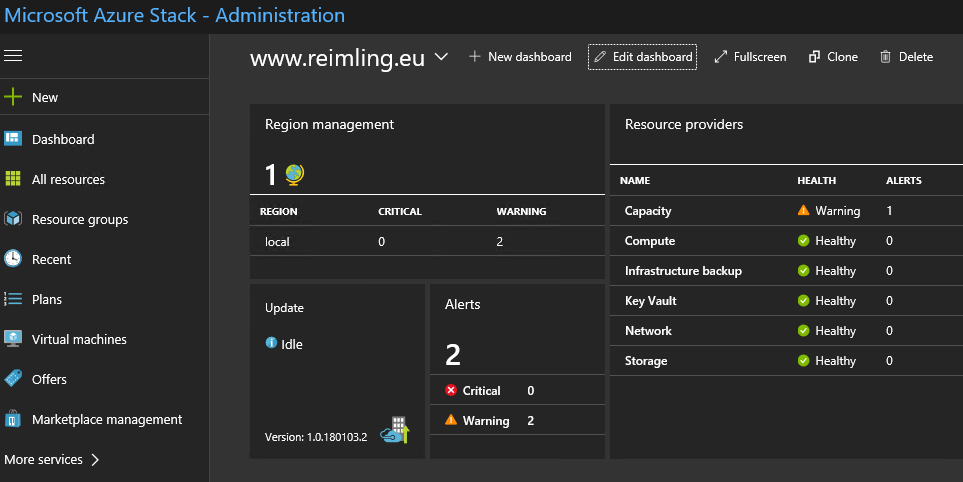Image resolution: width=963 pixels, height=482 pixels.
Task: Click the WARNING column header in Region management
Action: point(521,211)
